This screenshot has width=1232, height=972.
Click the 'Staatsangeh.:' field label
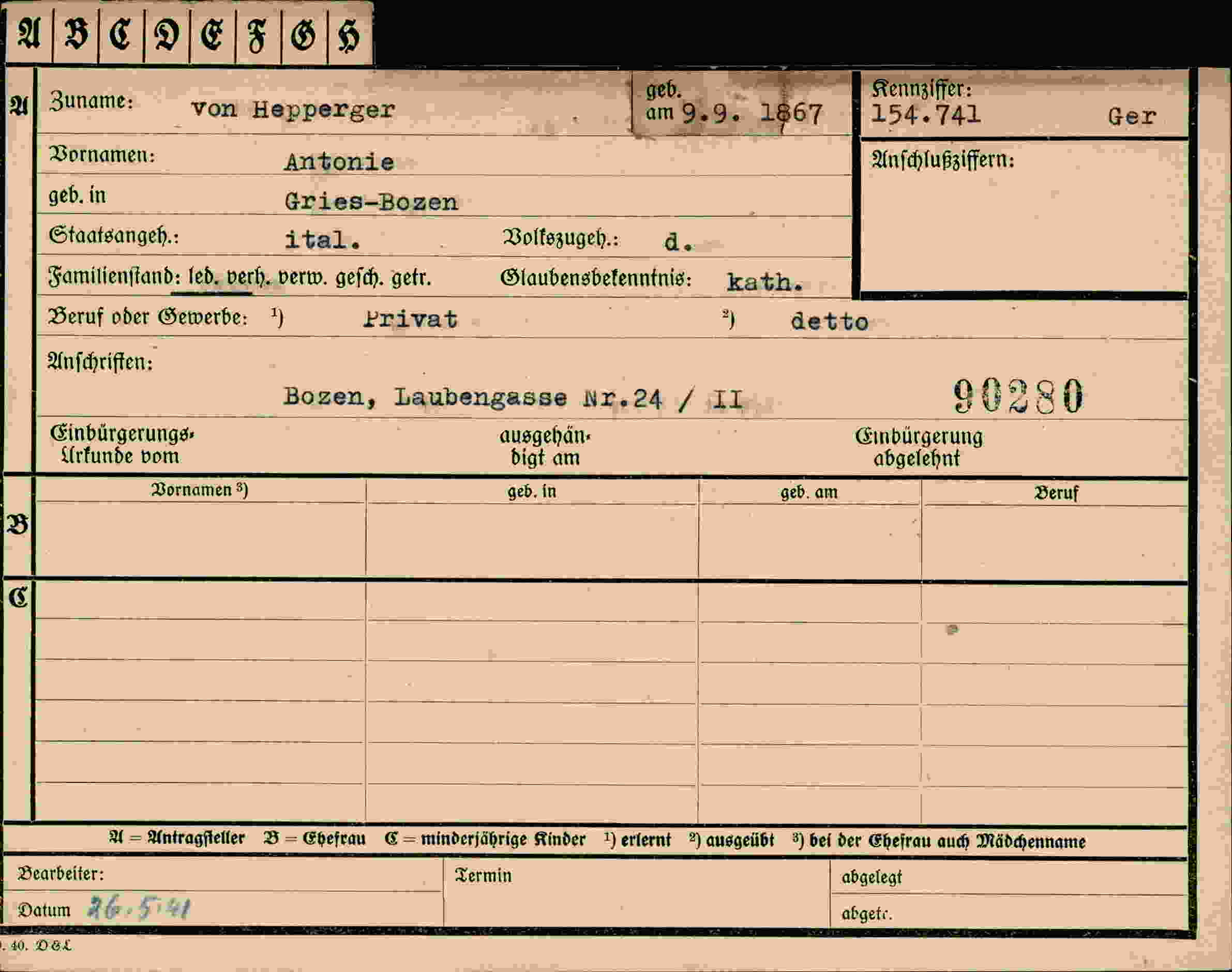(114, 236)
